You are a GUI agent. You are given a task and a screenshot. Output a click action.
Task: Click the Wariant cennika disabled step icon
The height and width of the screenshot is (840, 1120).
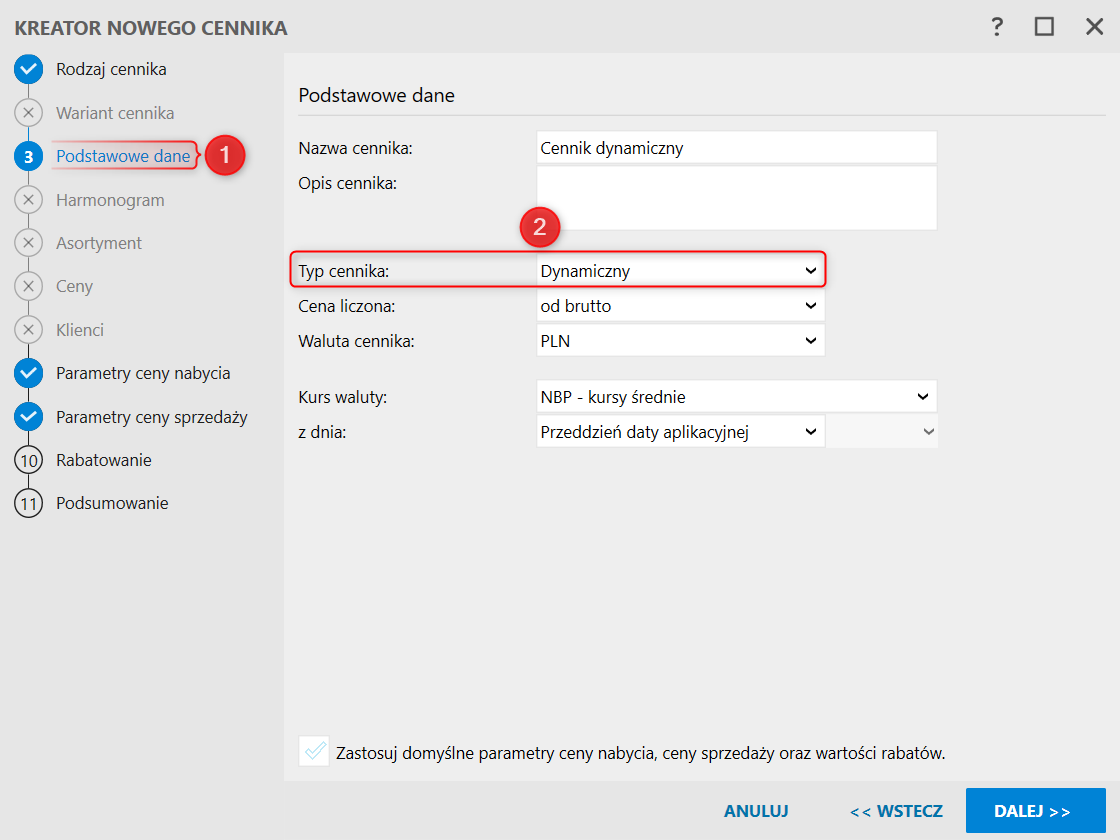(29, 113)
